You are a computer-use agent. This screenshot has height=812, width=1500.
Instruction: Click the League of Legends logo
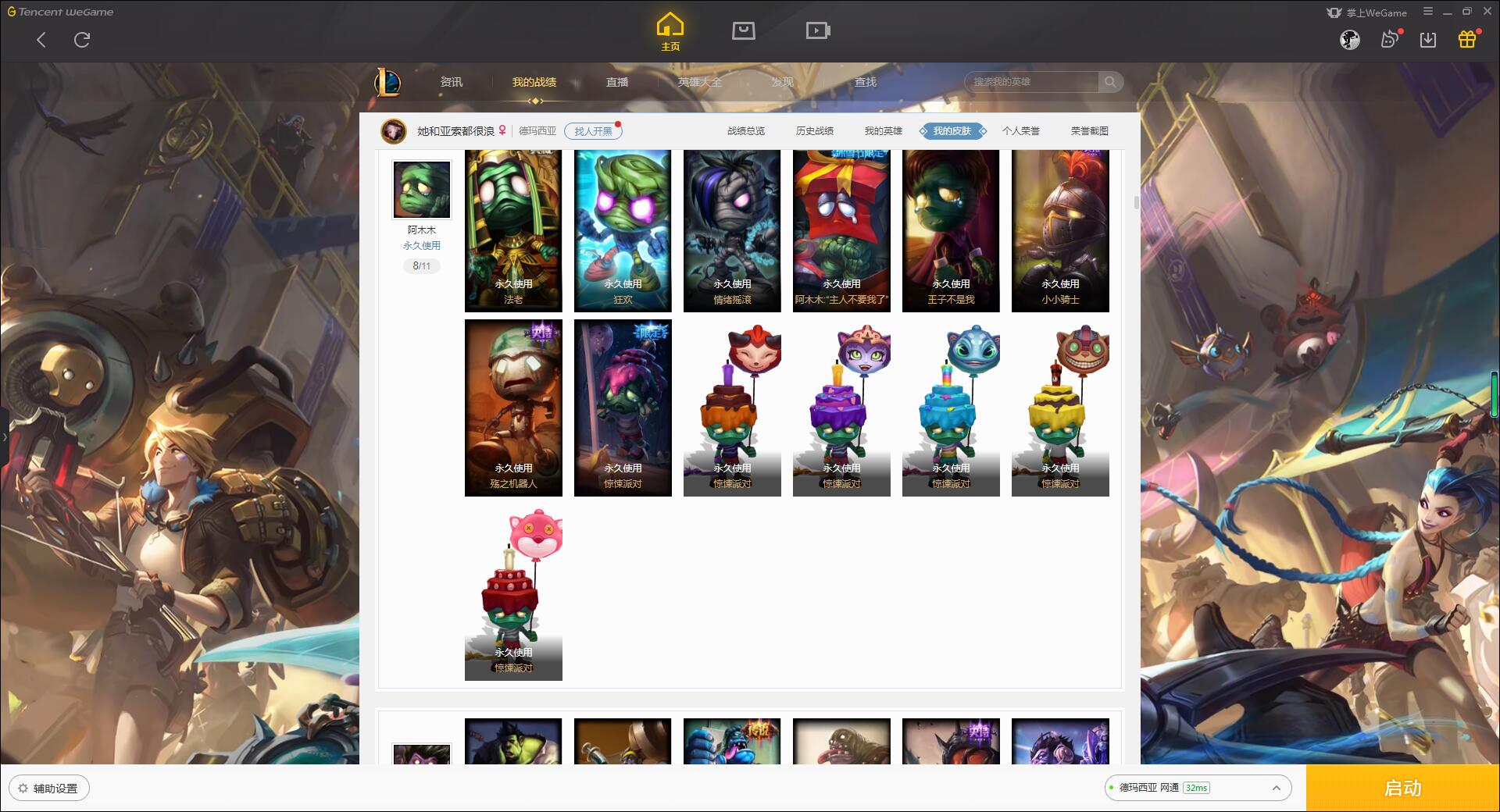click(387, 82)
